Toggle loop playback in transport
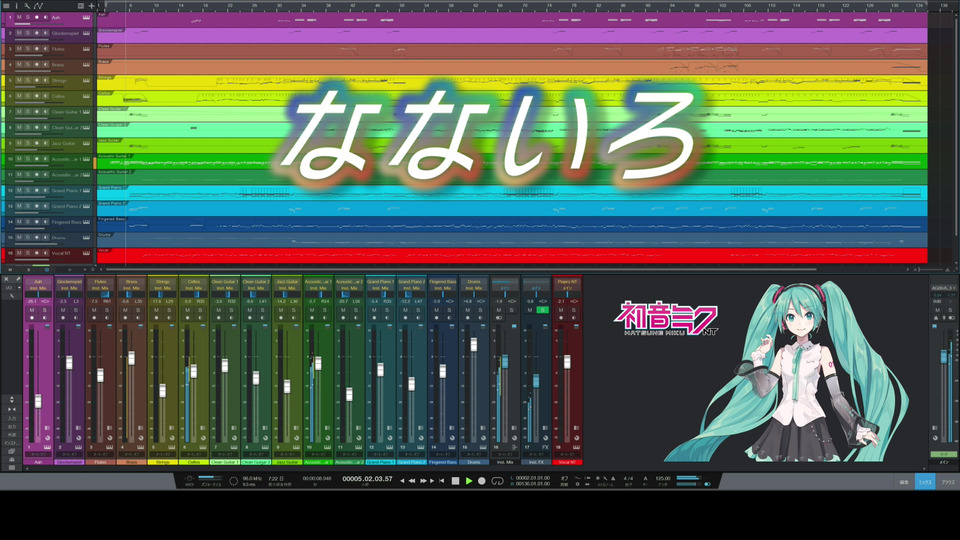The image size is (960, 540). [497, 481]
